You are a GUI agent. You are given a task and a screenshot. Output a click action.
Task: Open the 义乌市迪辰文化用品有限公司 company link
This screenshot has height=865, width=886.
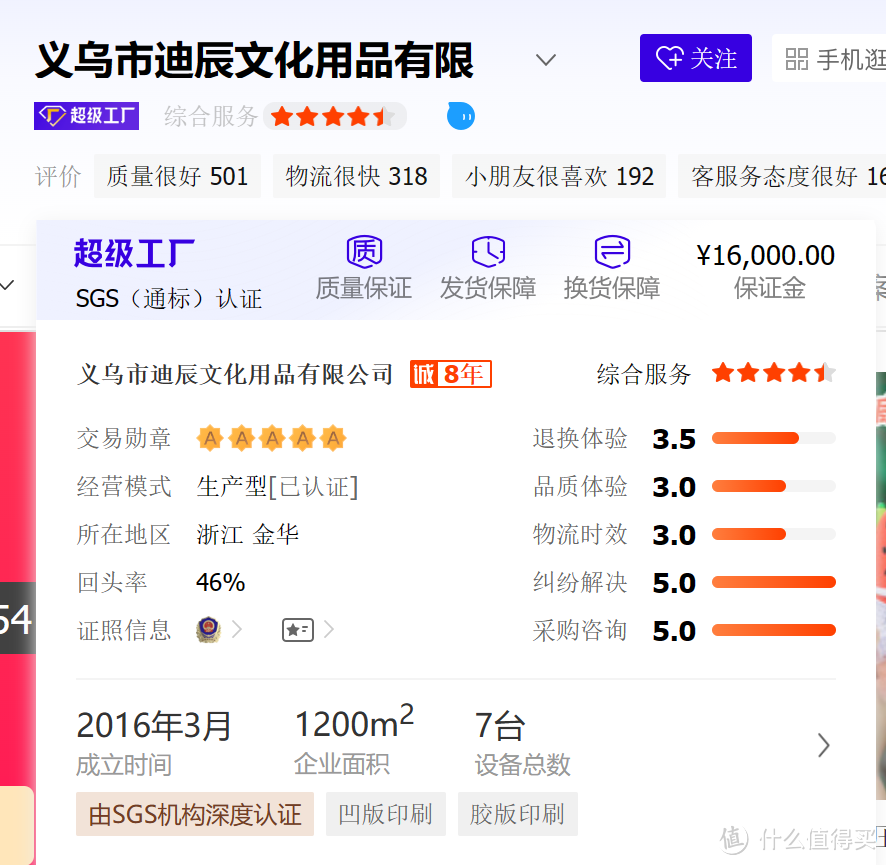235,375
